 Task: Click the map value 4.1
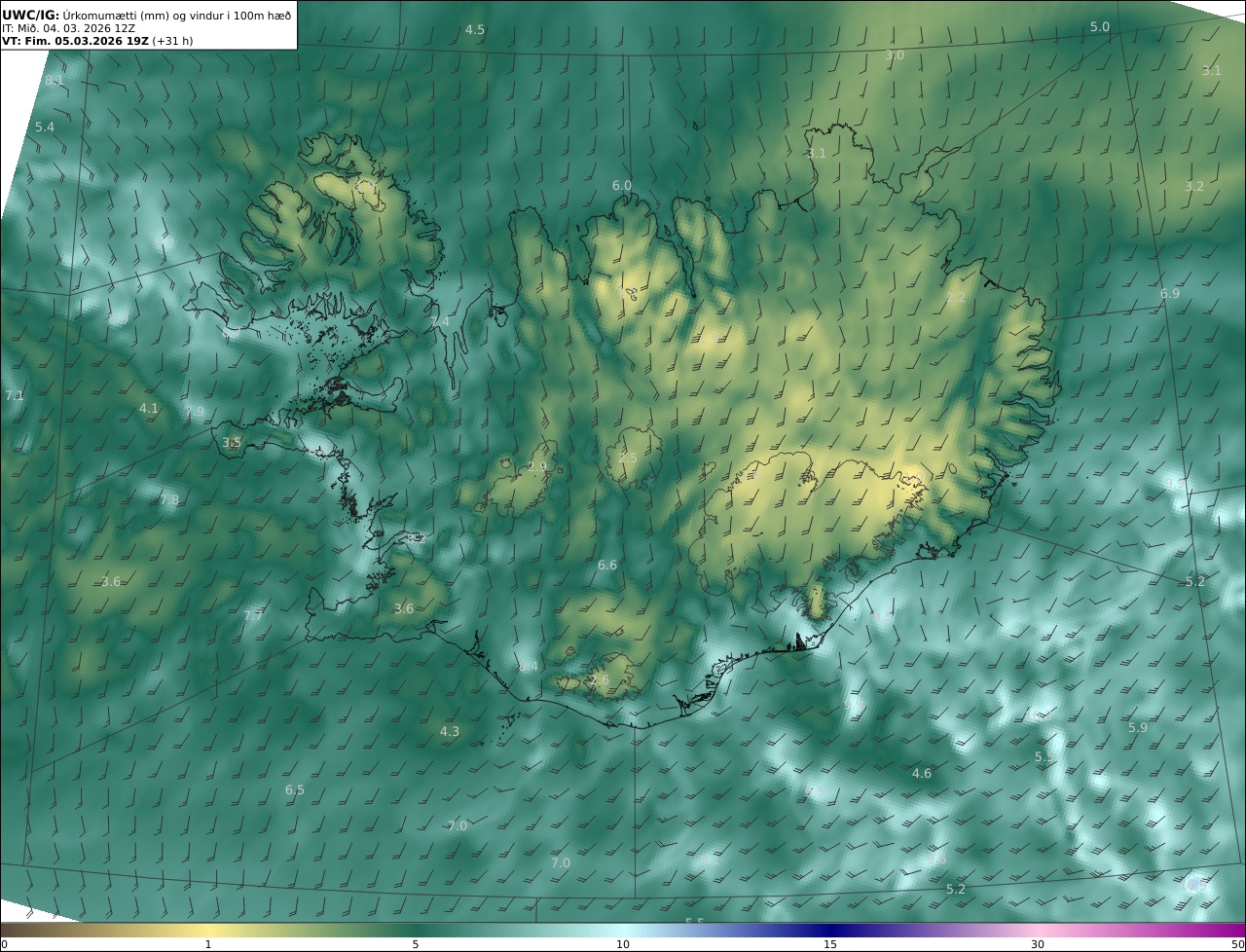149,409
